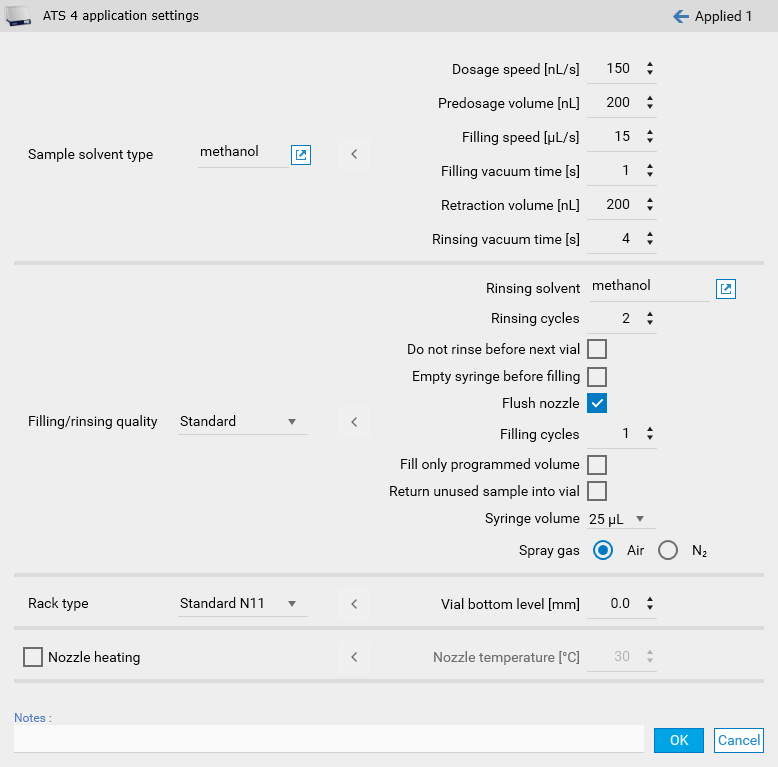Click the back arrow beside Applied 1
This screenshot has width=778, height=767.
pyautogui.click(x=682, y=16)
